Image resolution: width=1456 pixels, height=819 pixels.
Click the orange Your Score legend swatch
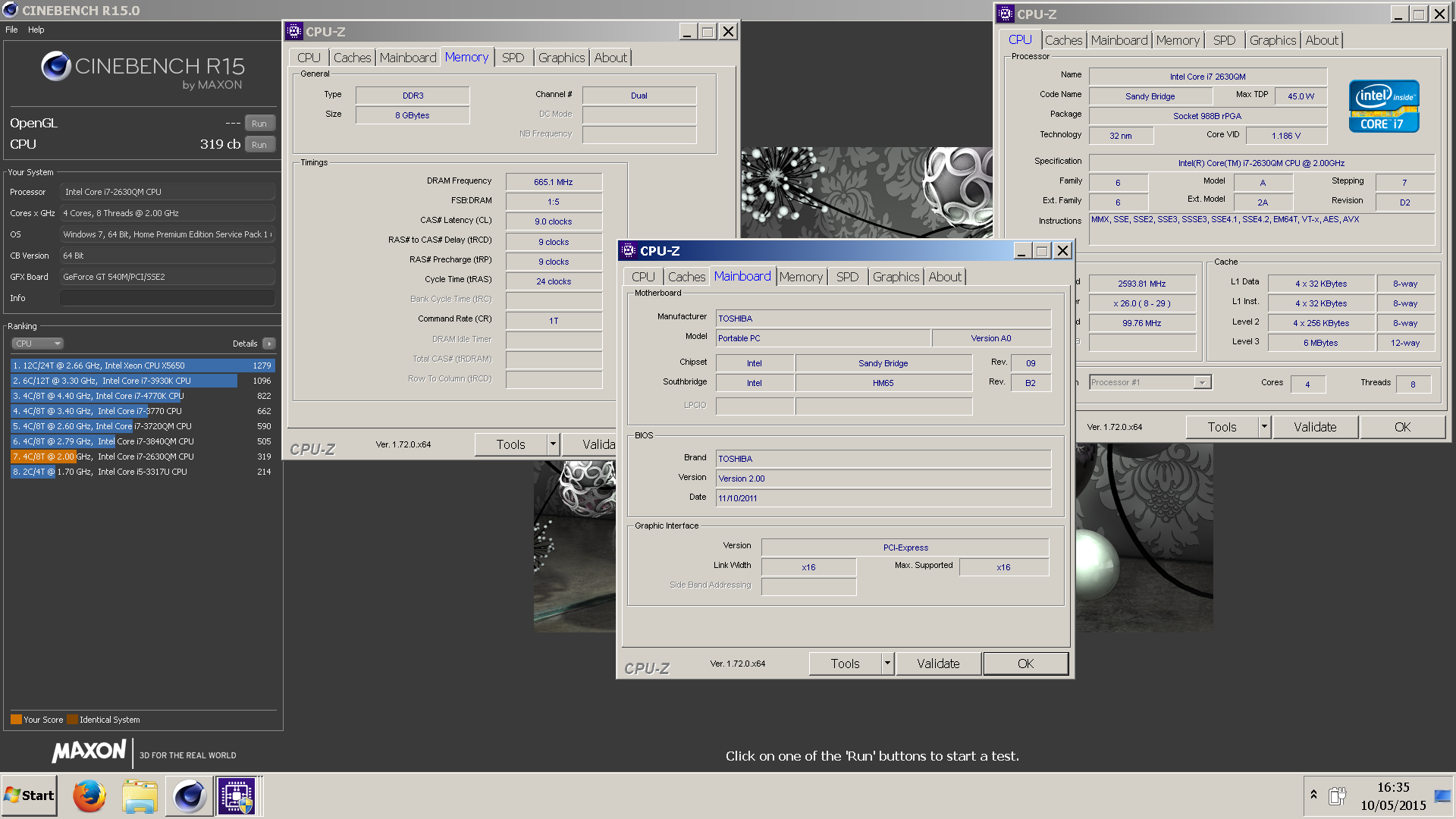coord(16,720)
